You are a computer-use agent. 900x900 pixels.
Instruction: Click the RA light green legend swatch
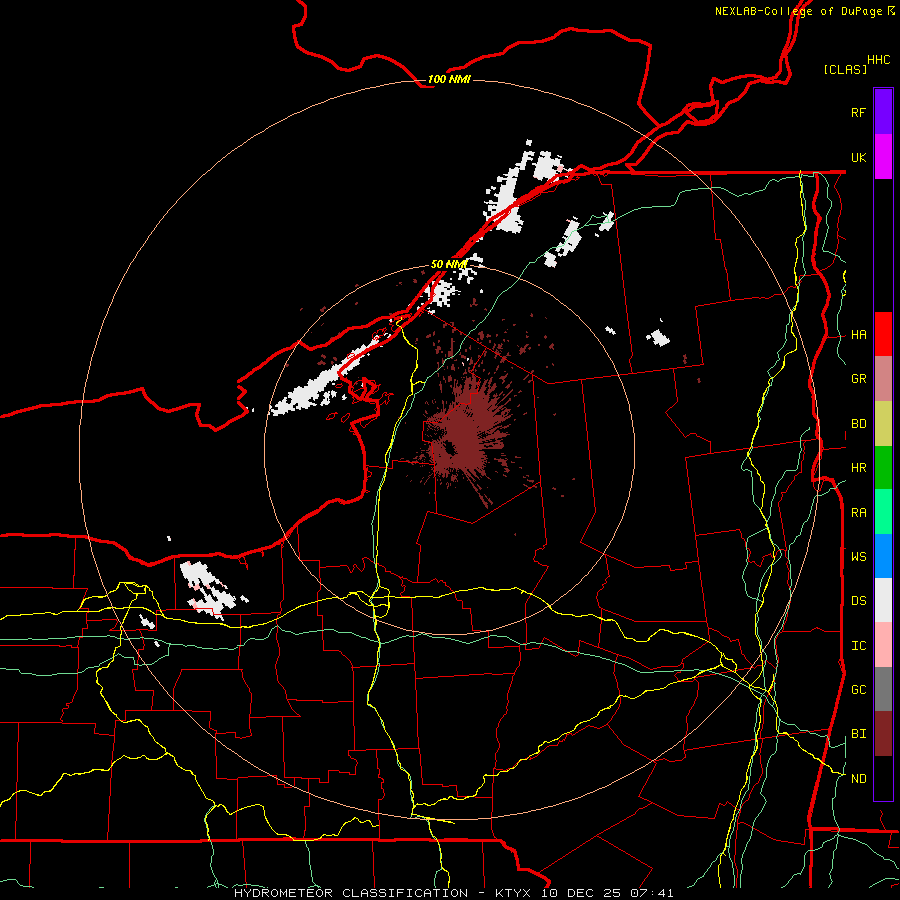pyautogui.click(x=883, y=512)
